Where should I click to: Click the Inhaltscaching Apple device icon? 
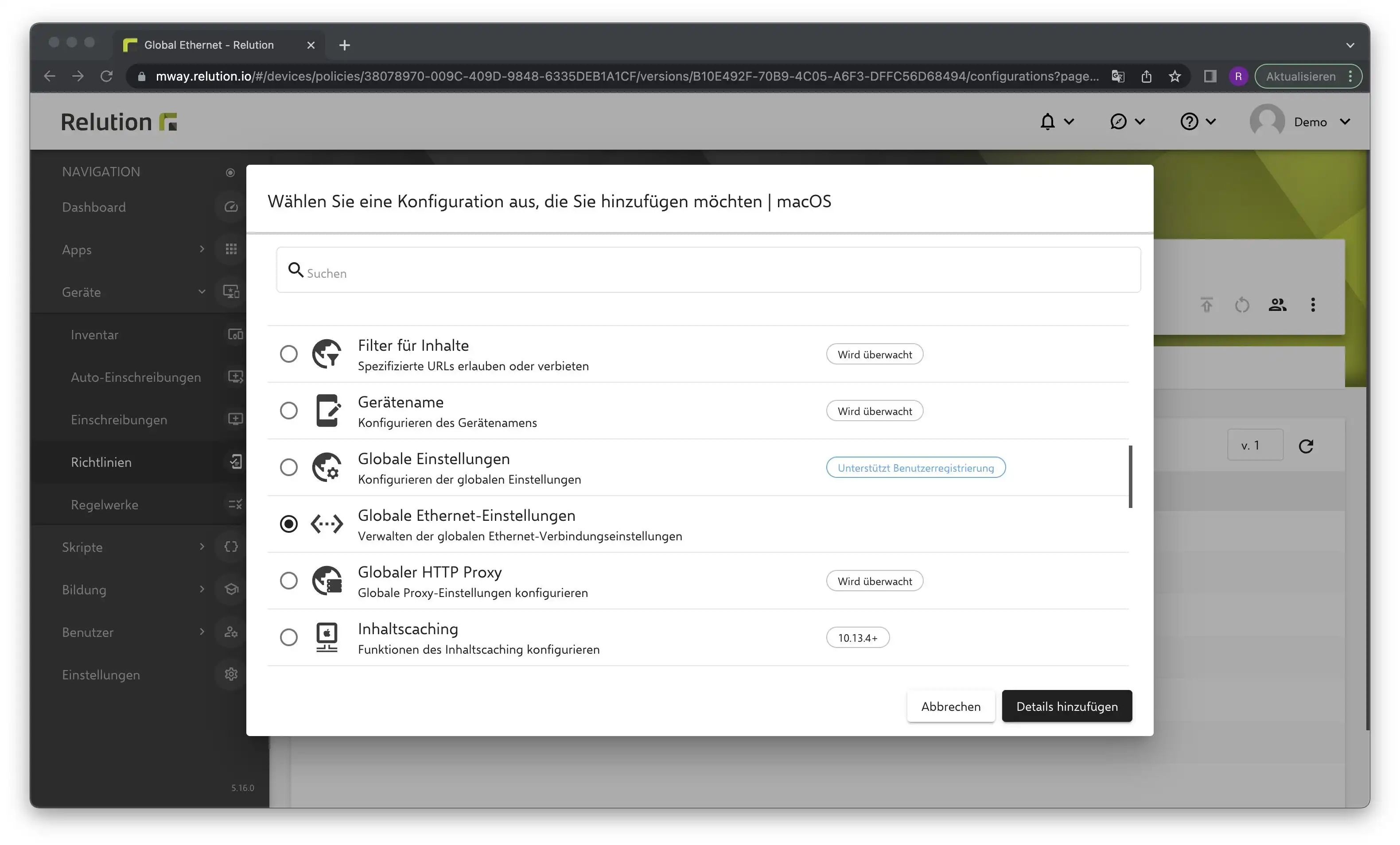click(x=327, y=637)
